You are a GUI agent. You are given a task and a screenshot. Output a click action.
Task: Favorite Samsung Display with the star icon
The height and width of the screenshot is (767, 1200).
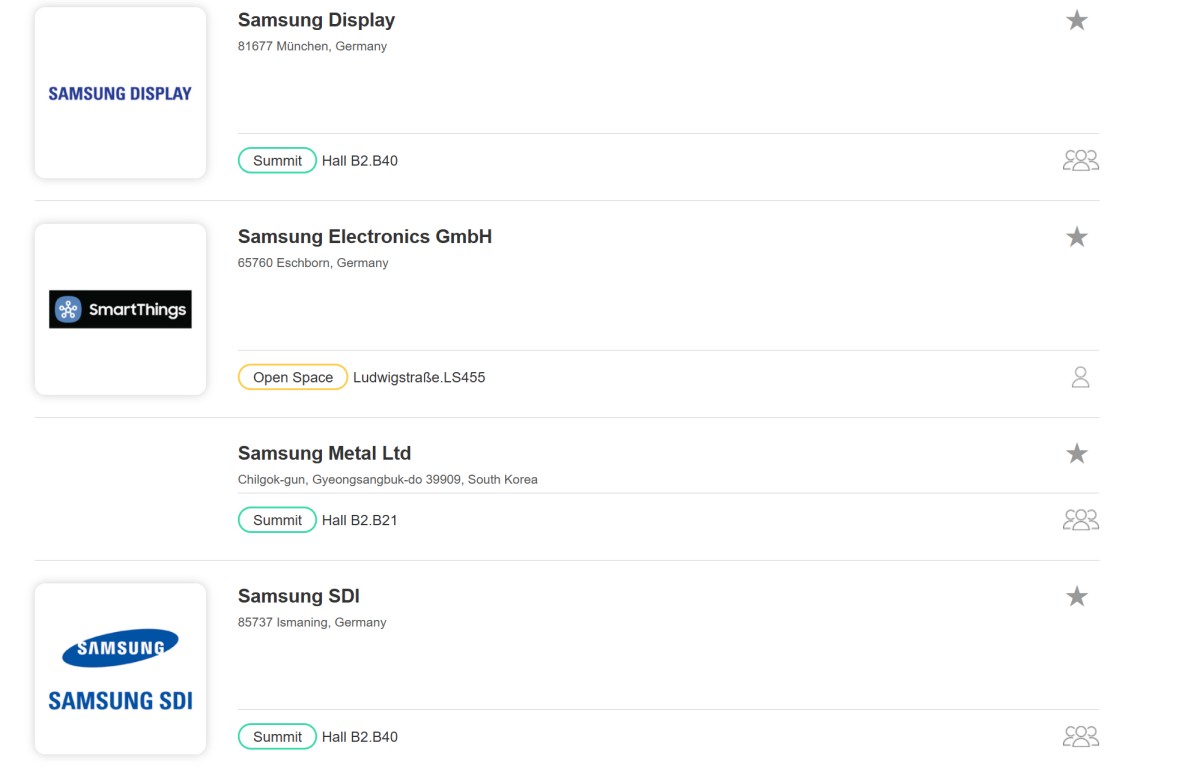pos(1076,21)
